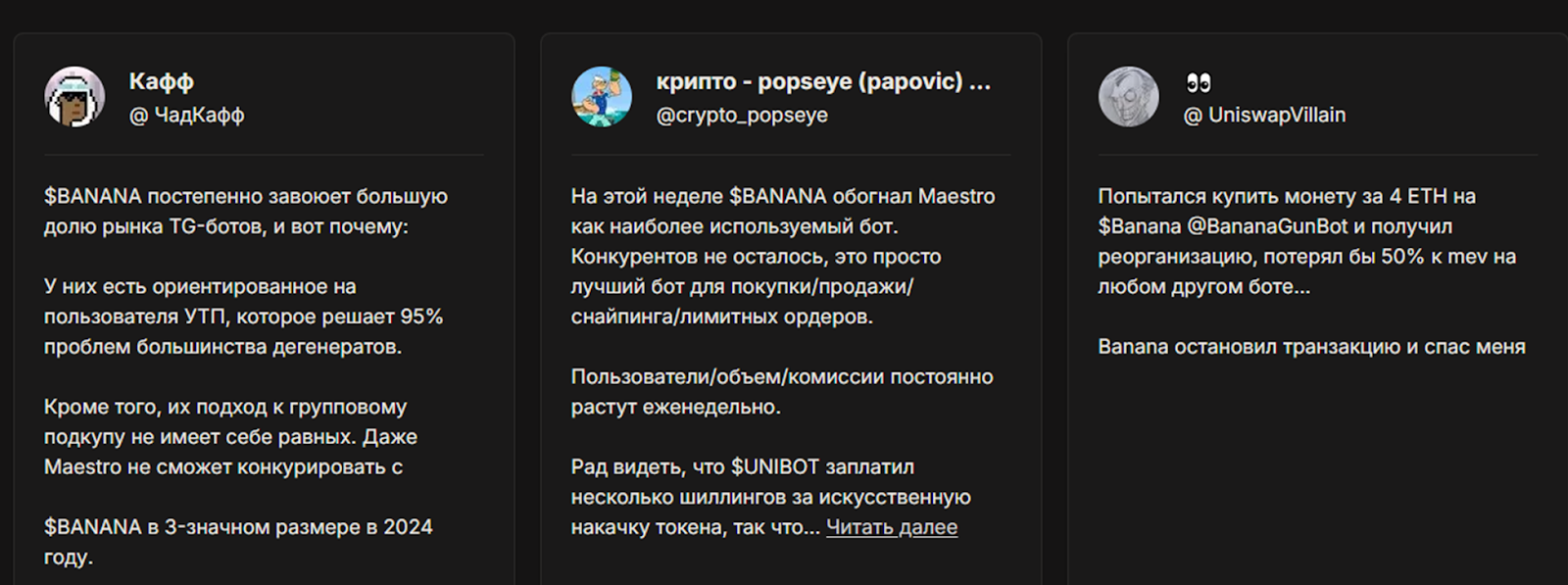Open the @UniswapVillain handle
1568x585 pixels.
point(1264,115)
